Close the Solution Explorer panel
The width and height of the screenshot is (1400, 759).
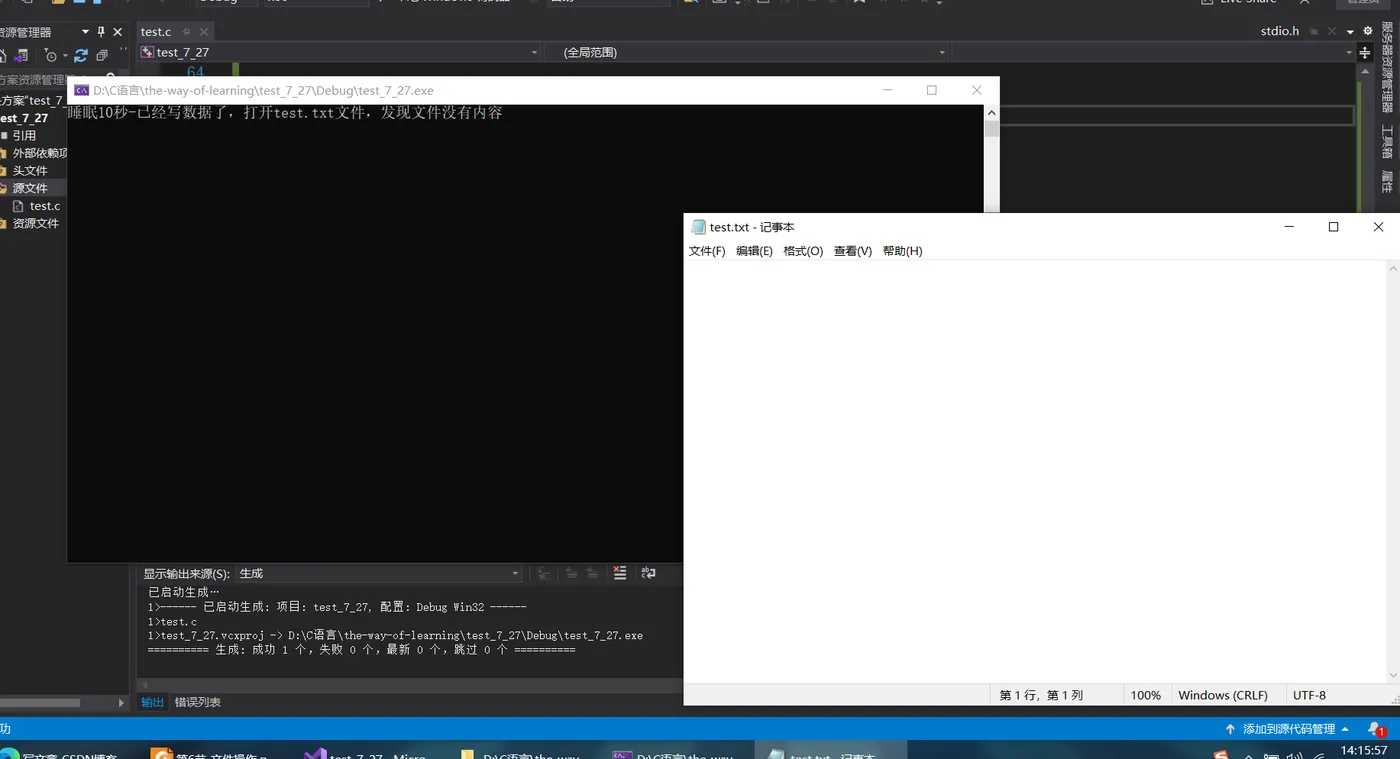118,32
